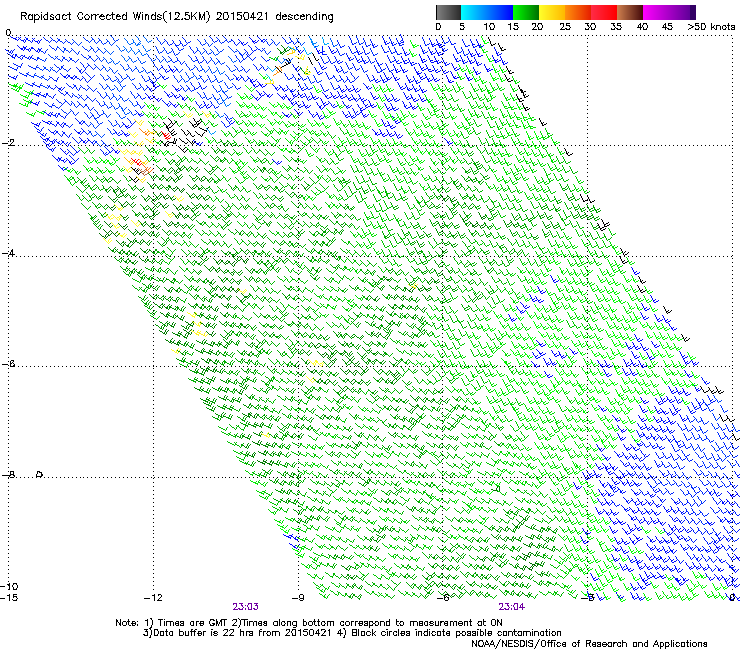Click the chart title 'Rapidsact Corrected Winds(12.5KM)'
Screen dimensions: 740x650
coord(115,17)
